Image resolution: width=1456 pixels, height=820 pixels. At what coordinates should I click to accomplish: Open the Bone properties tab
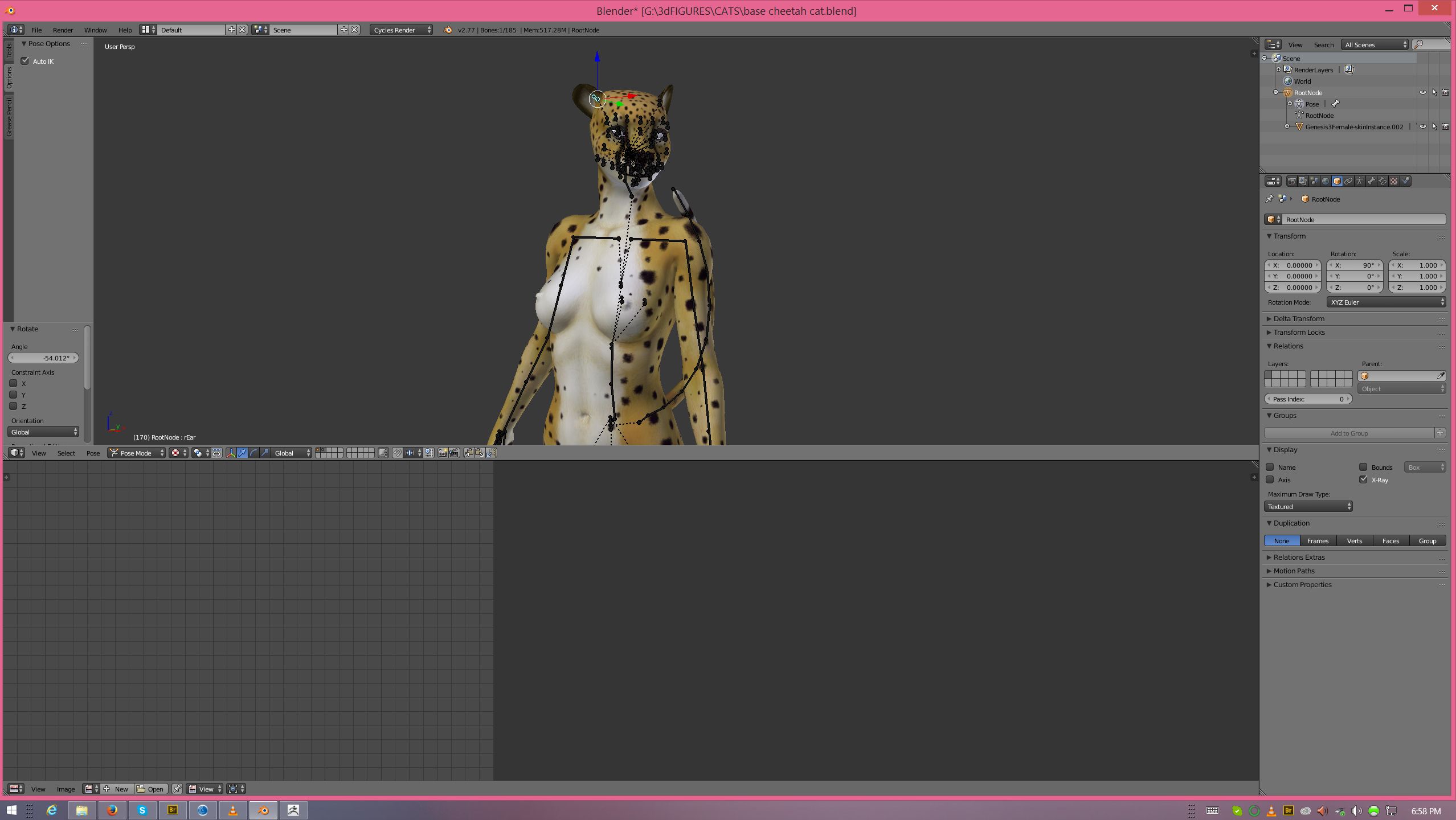tap(1371, 181)
